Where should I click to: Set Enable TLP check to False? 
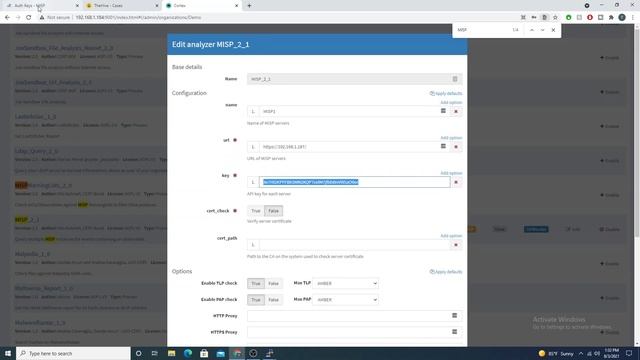click(x=273, y=283)
